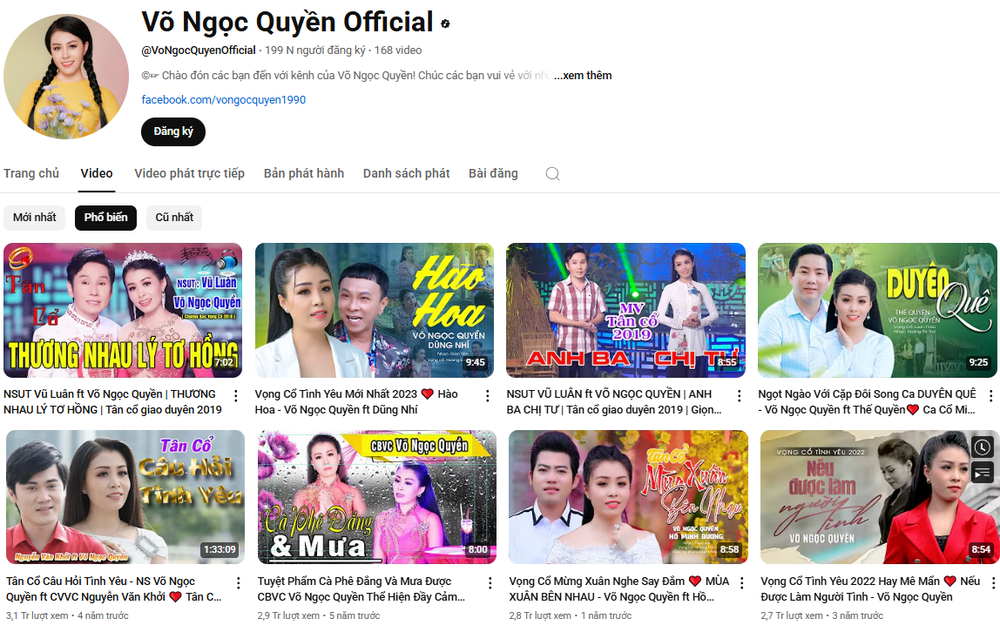This screenshot has height=632, width=1000.
Task: Open options menu for Mùa Xuân Bên Nhau video
Action: (742, 583)
